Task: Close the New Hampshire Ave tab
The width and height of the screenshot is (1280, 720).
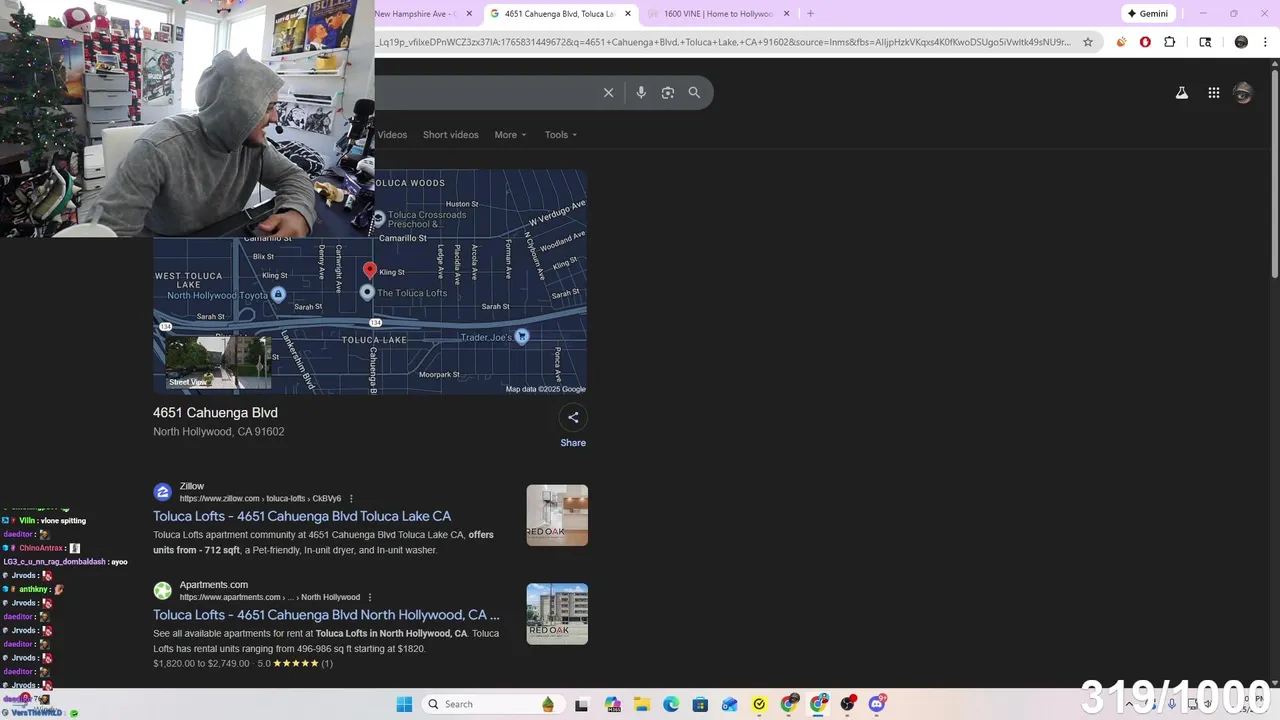Action: (x=469, y=14)
